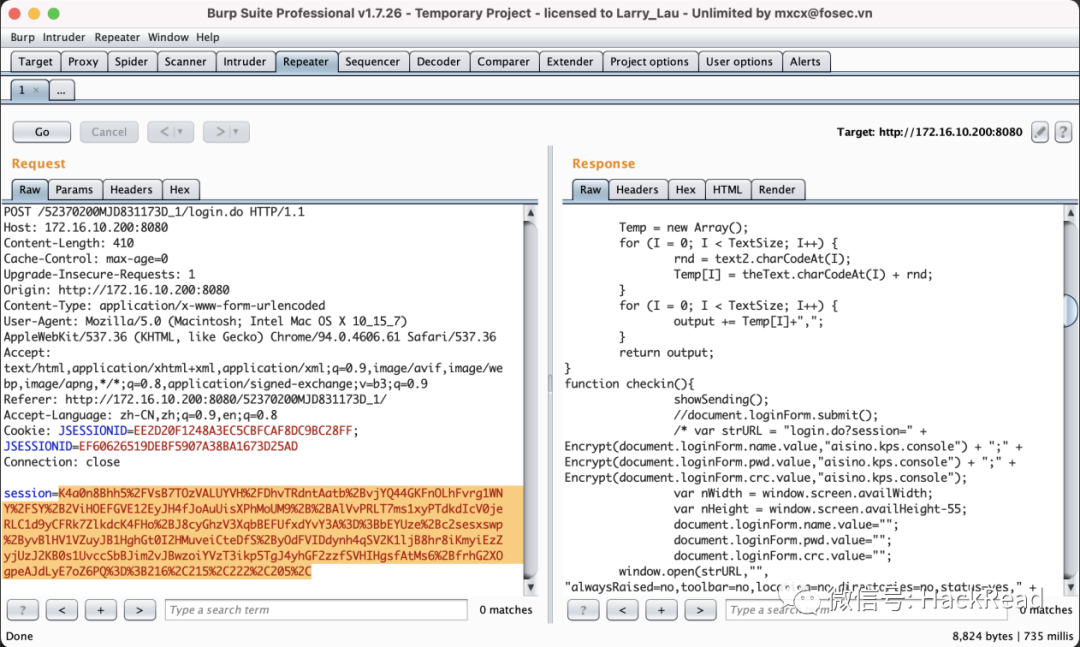Open Repeater help question mark icon
1080x647 pixels.
coord(1063,132)
